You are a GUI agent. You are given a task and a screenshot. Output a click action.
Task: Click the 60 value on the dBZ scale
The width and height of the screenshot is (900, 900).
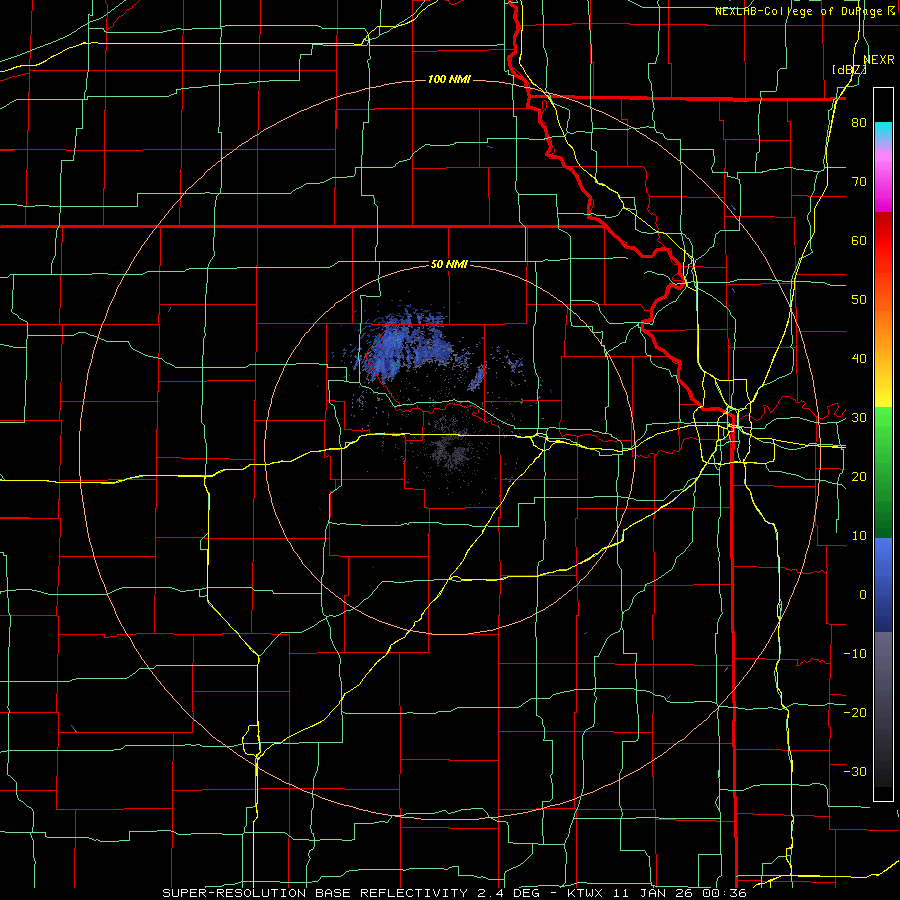pyautogui.click(x=859, y=240)
